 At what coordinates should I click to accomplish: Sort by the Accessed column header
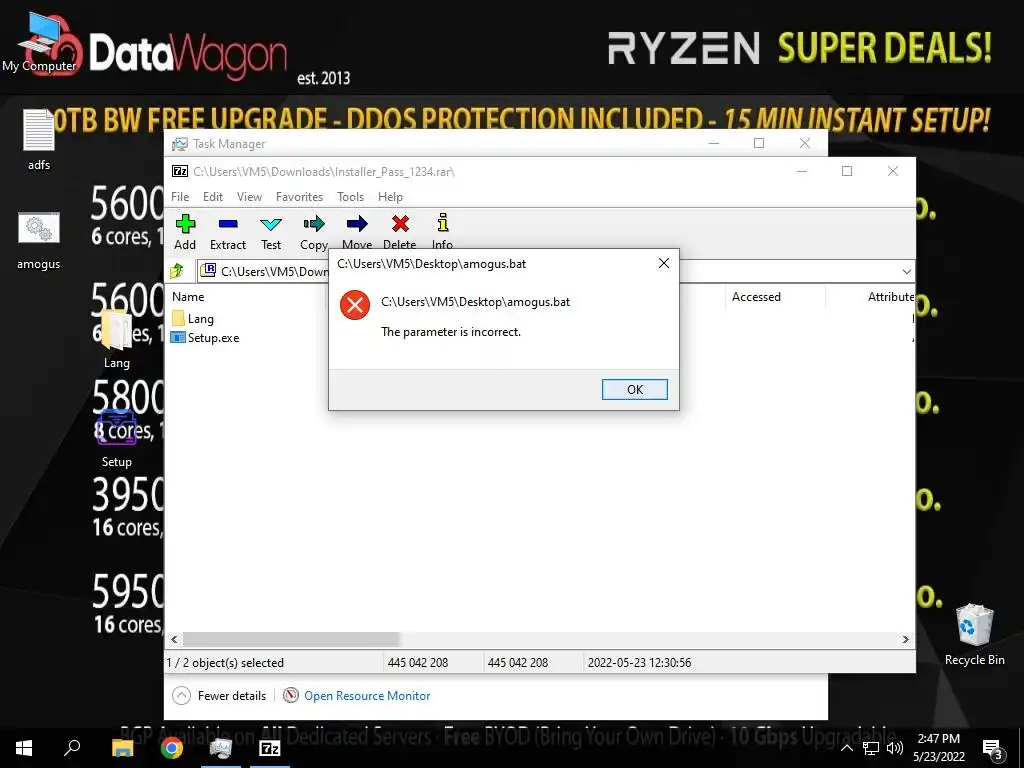tap(756, 296)
